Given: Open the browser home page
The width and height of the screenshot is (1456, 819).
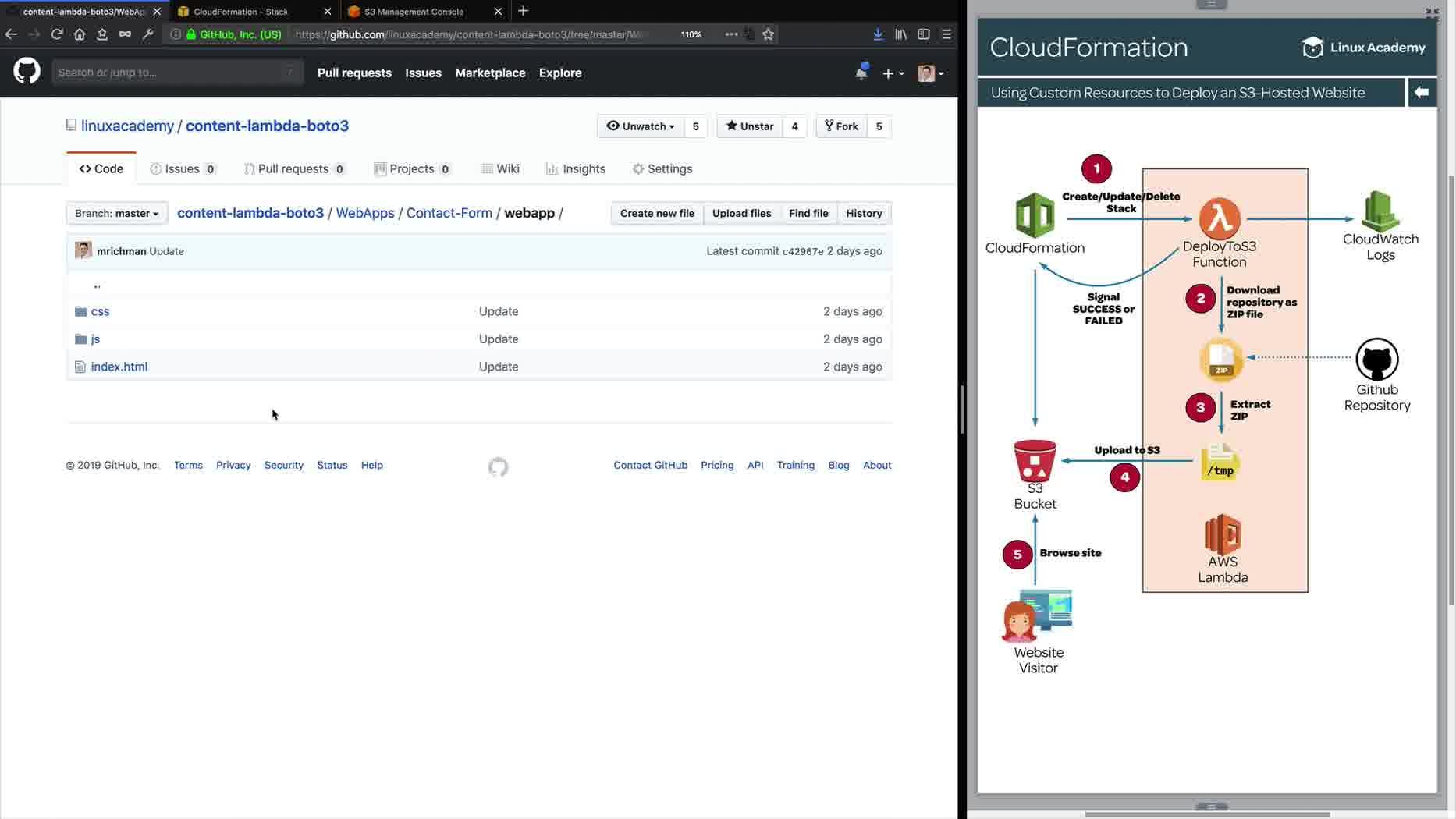Looking at the screenshot, I should pyautogui.click(x=80, y=34).
